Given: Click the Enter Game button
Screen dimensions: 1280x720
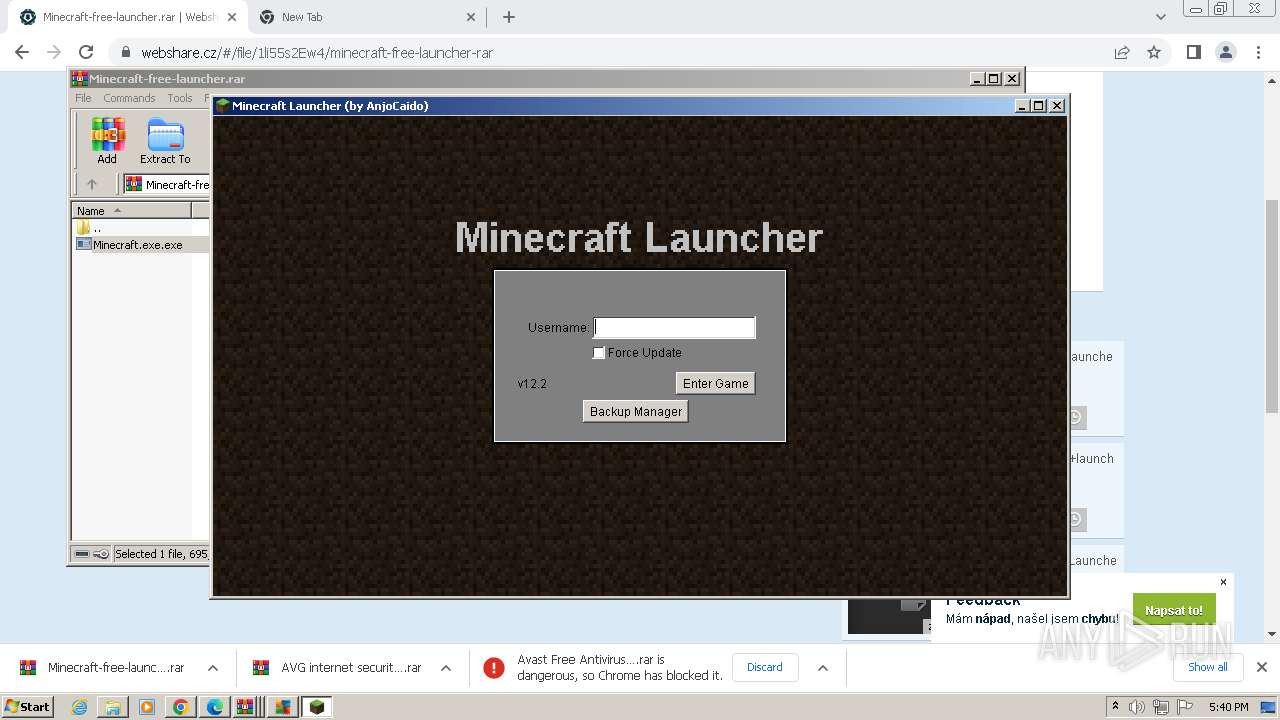Looking at the screenshot, I should tap(715, 383).
